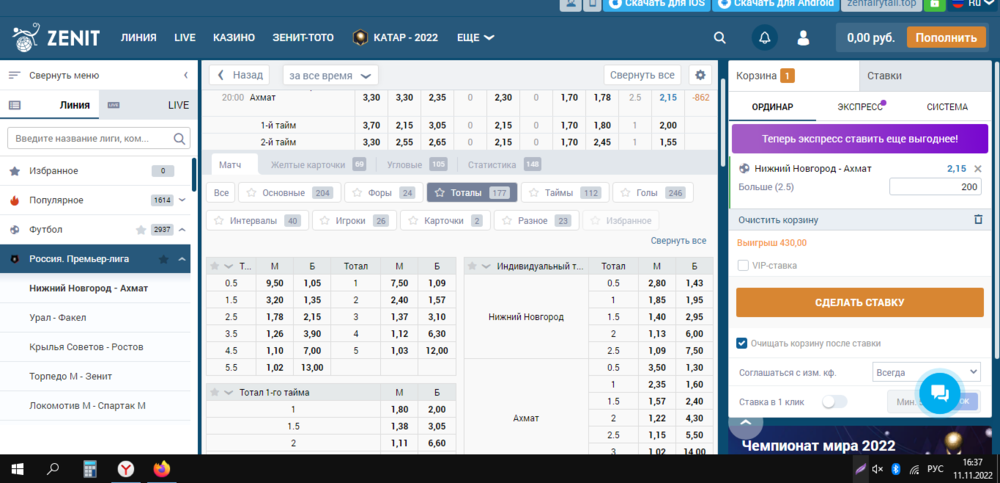The width and height of the screenshot is (1000, 483).
Task: Click Свернуть все button at top
Action: (642, 75)
